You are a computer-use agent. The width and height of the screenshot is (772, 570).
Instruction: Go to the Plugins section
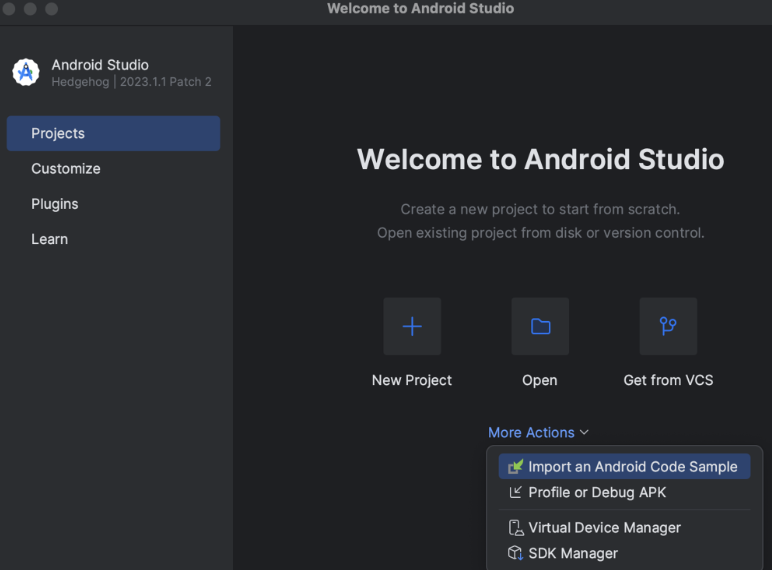pyautogui.click(x=113, y=204)
